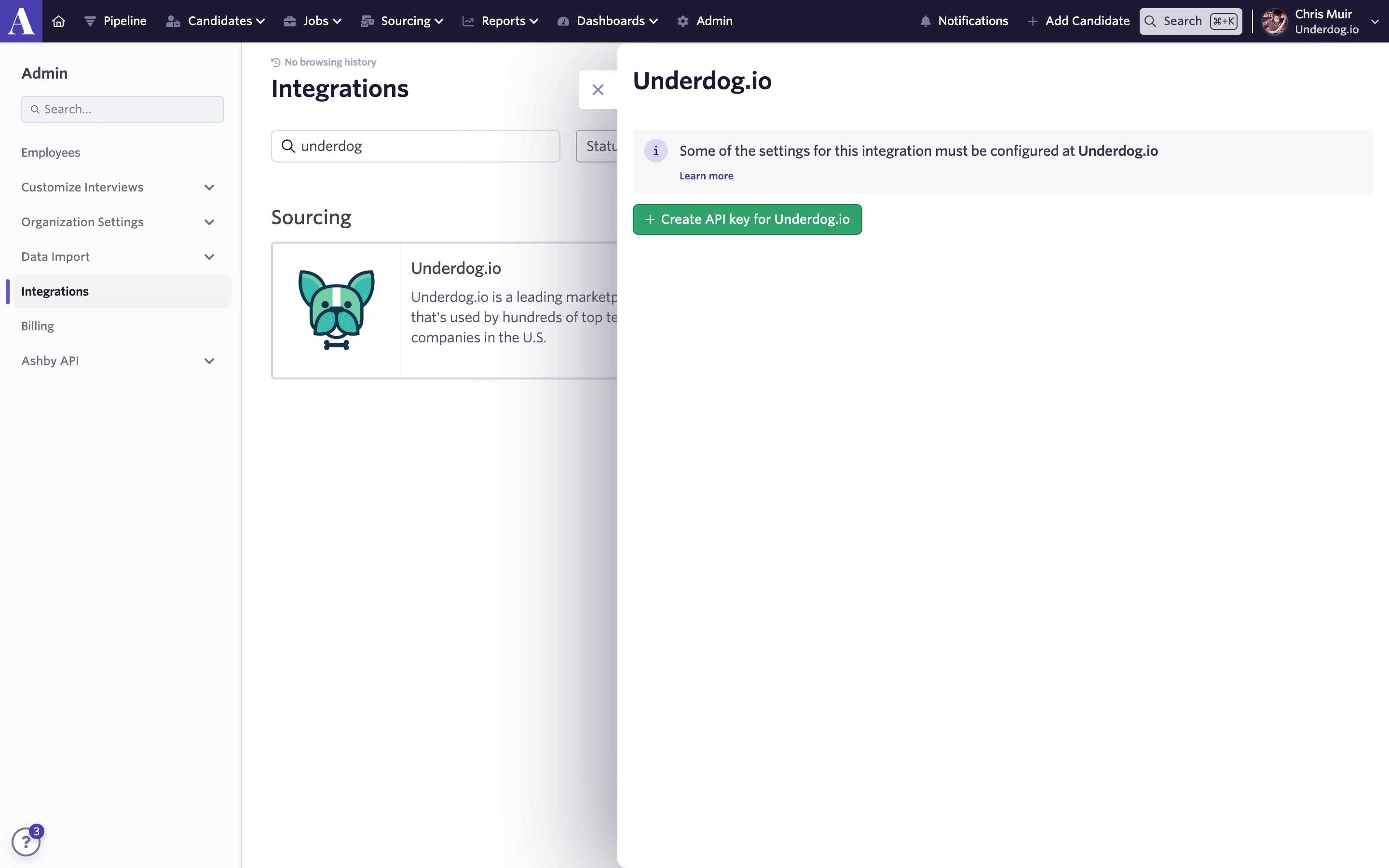Click the Reports chart icon
Viewport: 1389px width, 868px height.
pos(468,21)
